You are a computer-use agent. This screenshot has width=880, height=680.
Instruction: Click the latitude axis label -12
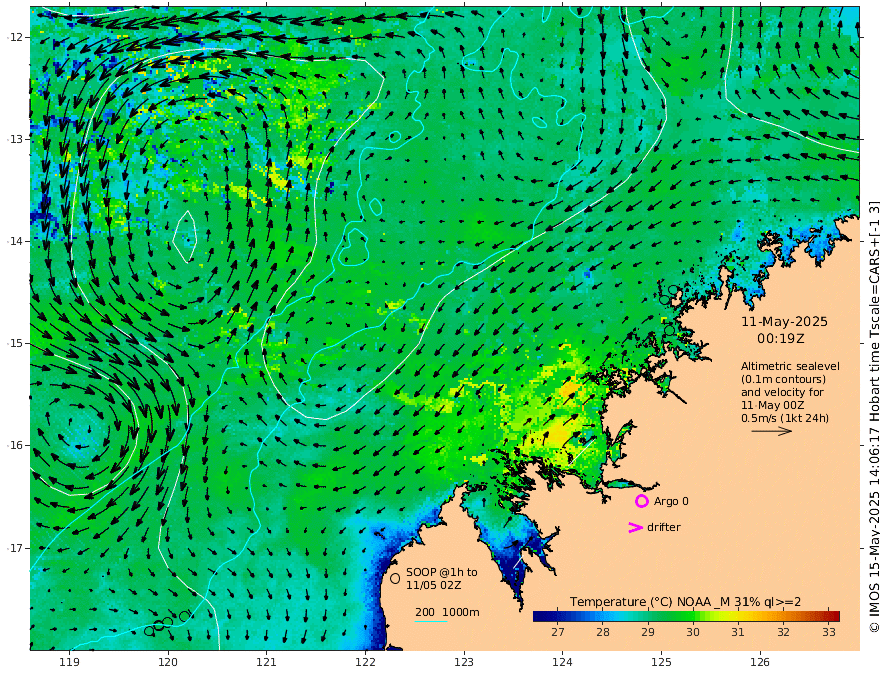pyautogui.click(x=15, y=37)
